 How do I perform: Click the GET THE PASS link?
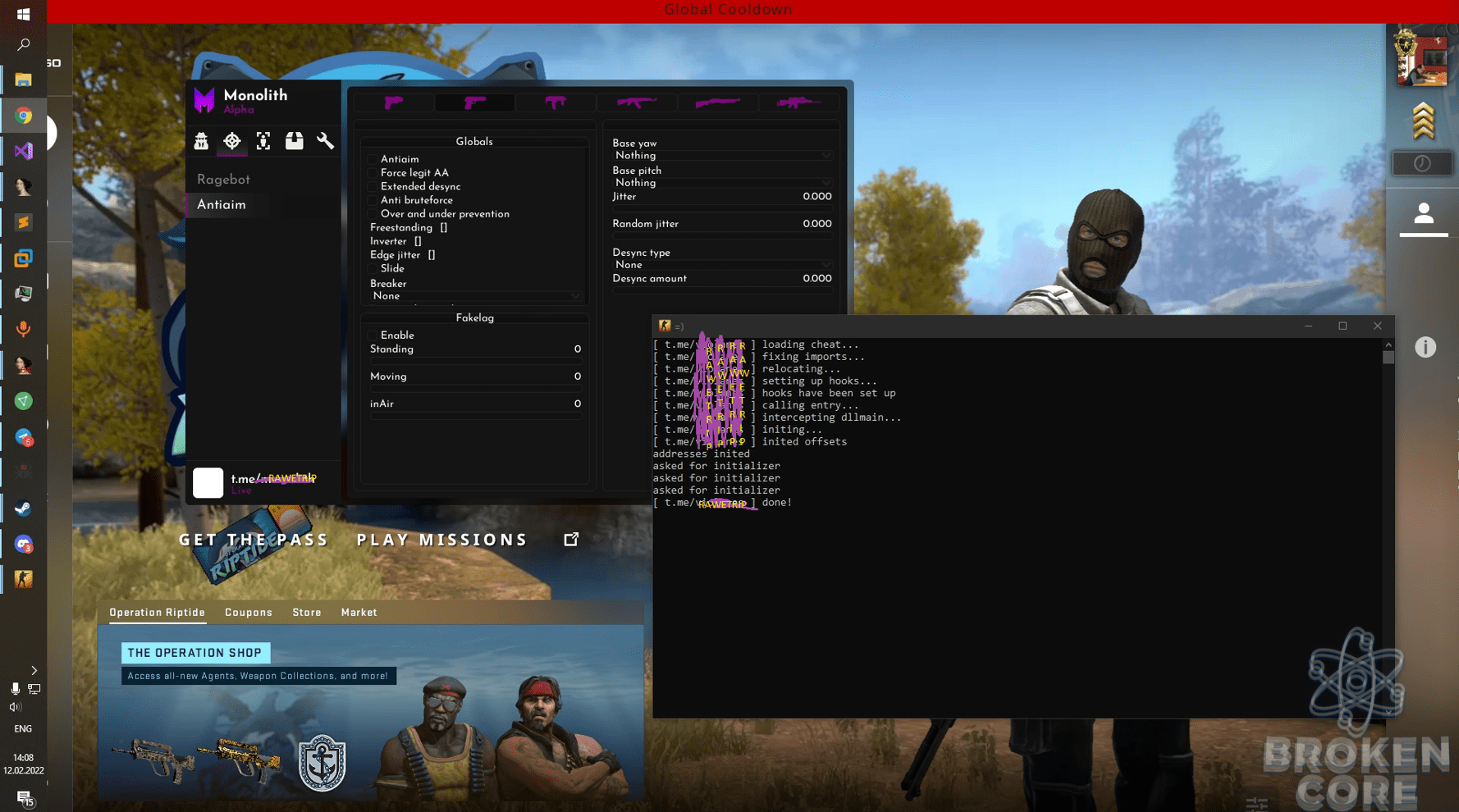(254, 540)
